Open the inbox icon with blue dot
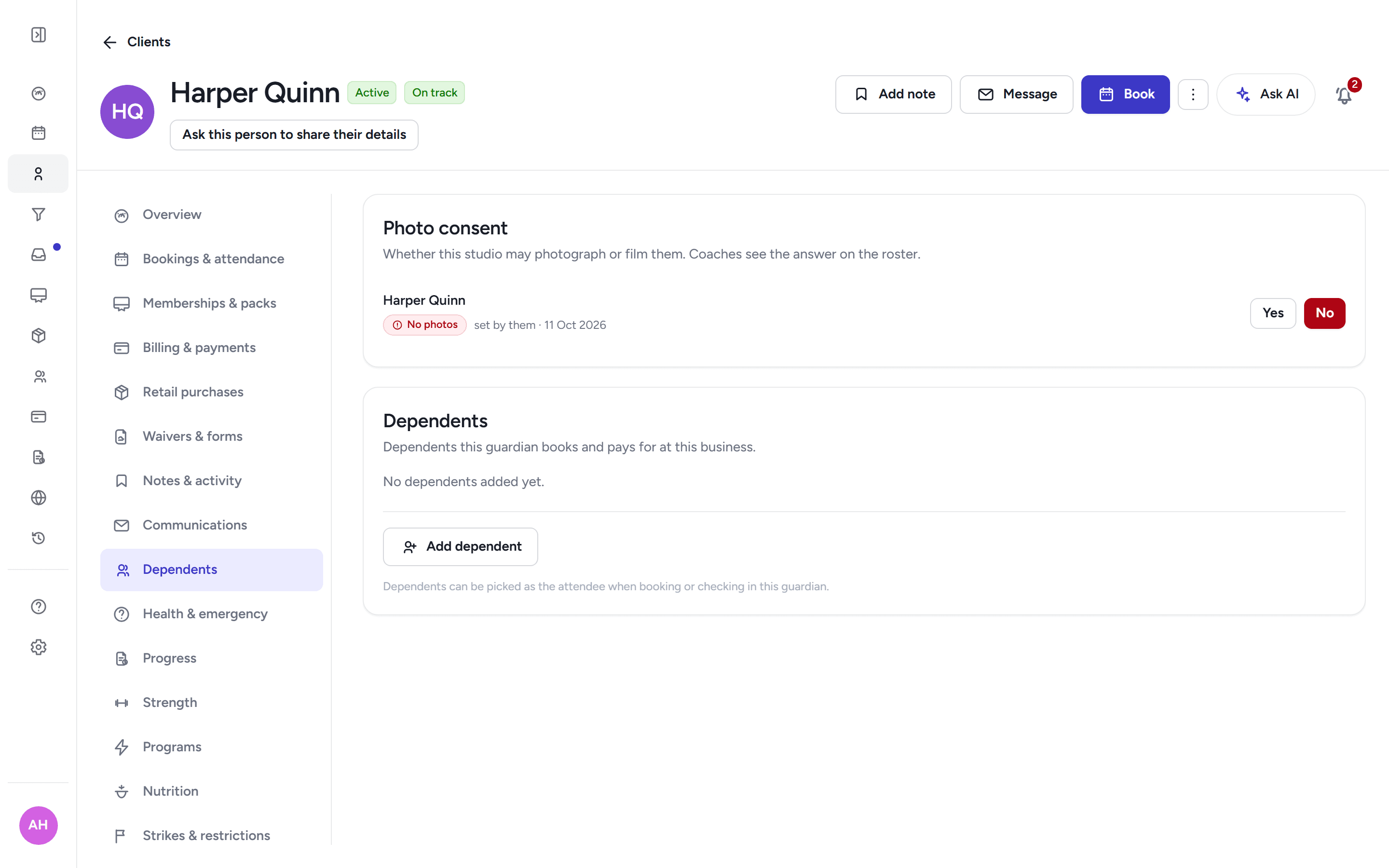 (x=39, y=254)
